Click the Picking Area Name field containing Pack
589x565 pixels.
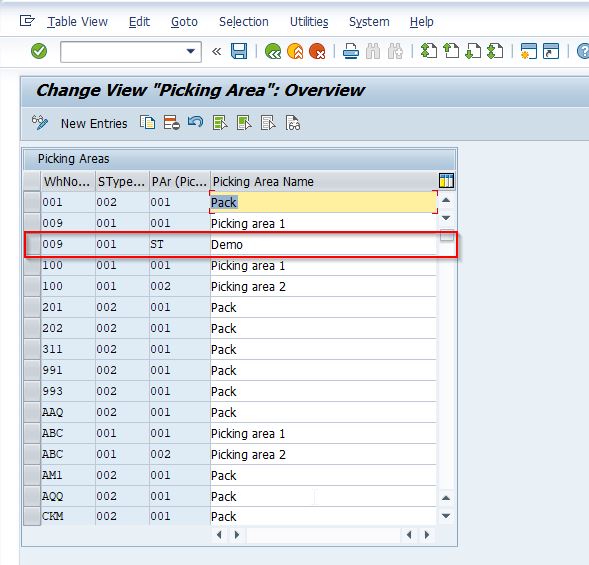[x=323, y=202]
